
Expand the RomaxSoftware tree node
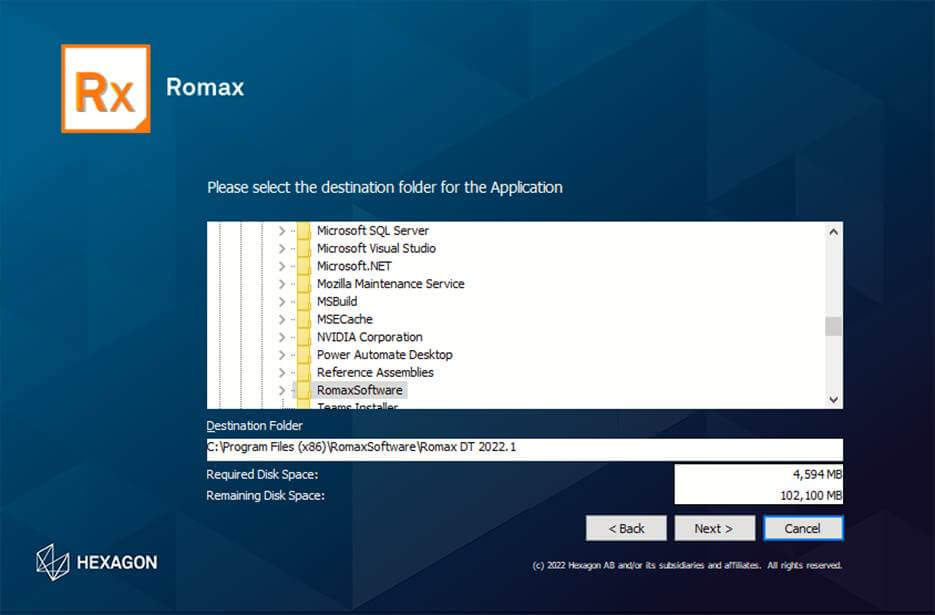click(281, 390)
